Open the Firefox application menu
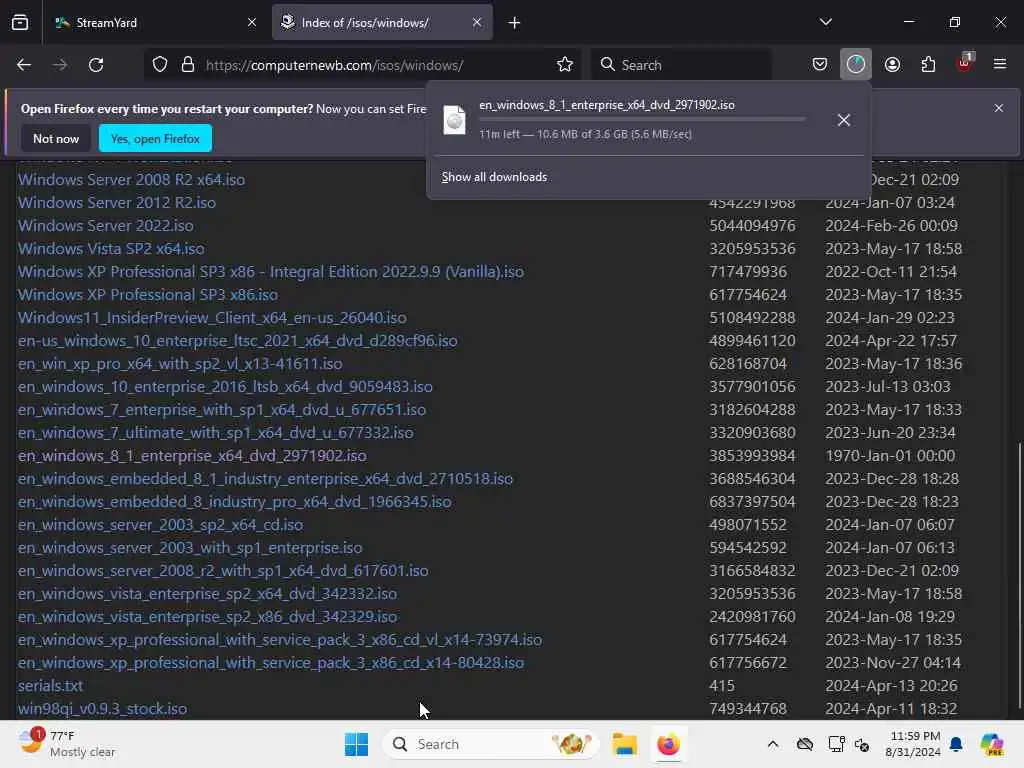This screenshot has height=768, width=1024. click(1000, 64)
